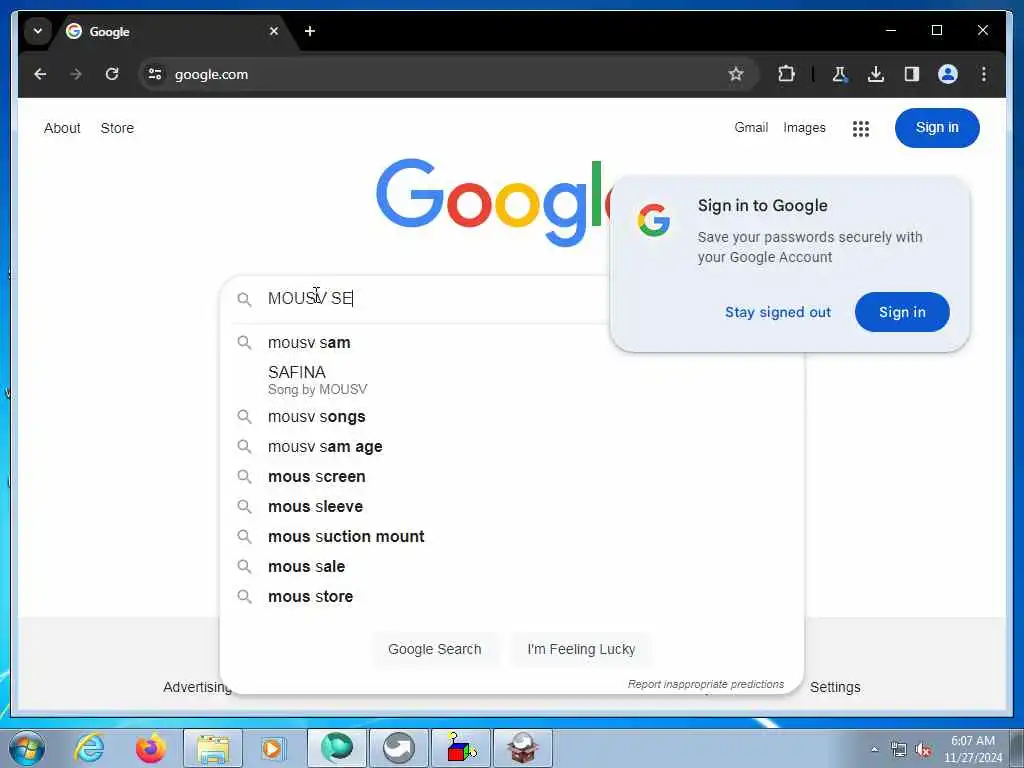
Task: Click the network tray icon
Action: 899,749
